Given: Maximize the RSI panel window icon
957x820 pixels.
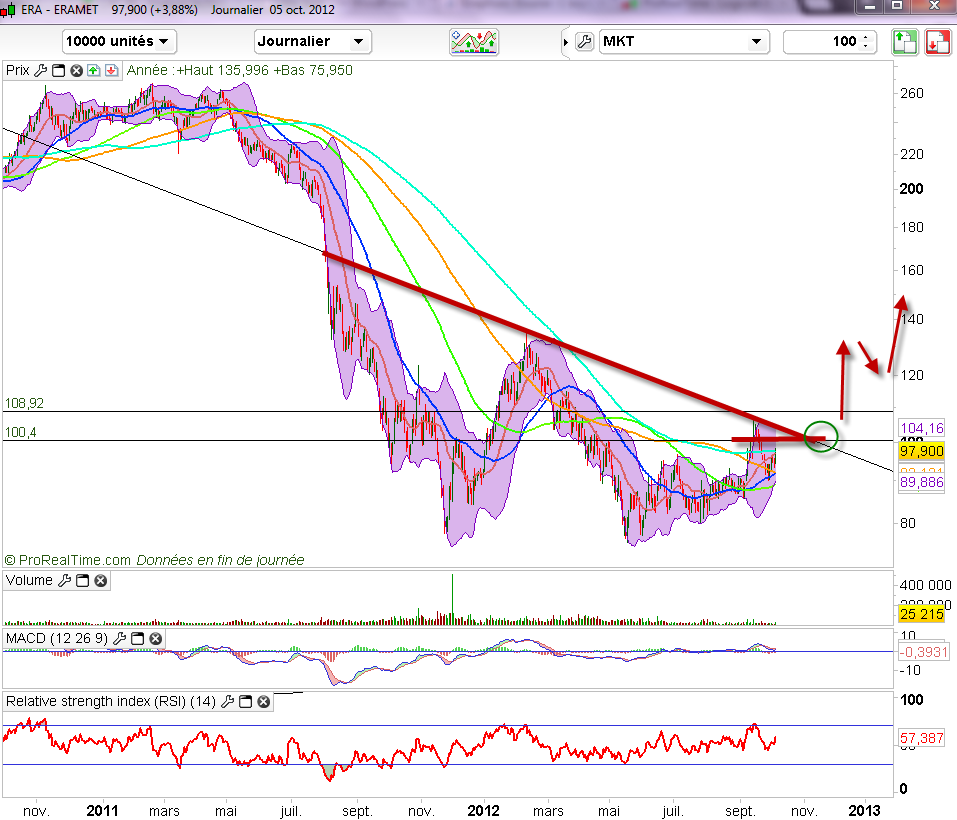Looking at the screenshot, I should (243, 702).
